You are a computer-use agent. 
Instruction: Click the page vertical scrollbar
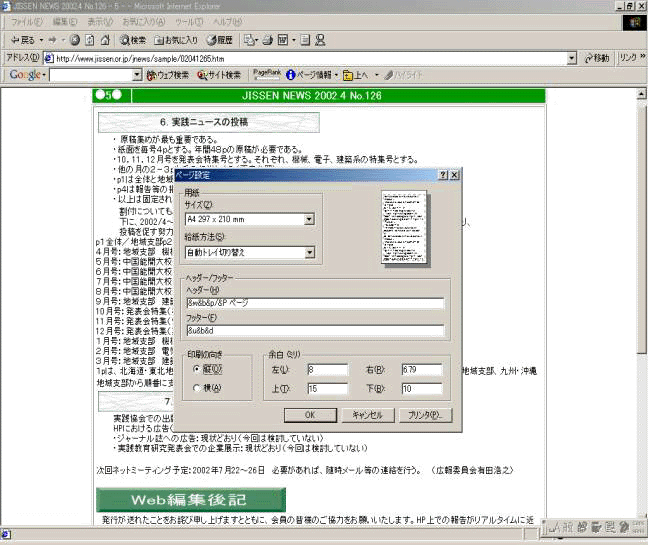click(x=641, y=300)
